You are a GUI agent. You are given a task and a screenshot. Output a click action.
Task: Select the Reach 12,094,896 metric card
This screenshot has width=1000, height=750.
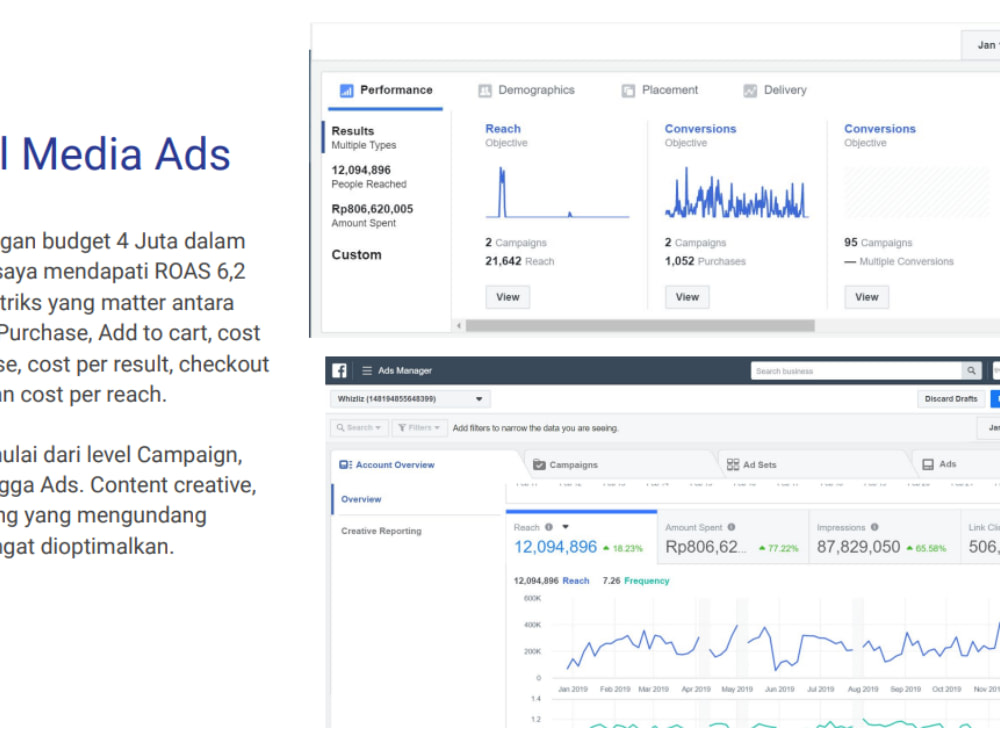pyautogui.click(x=581, y=538)
